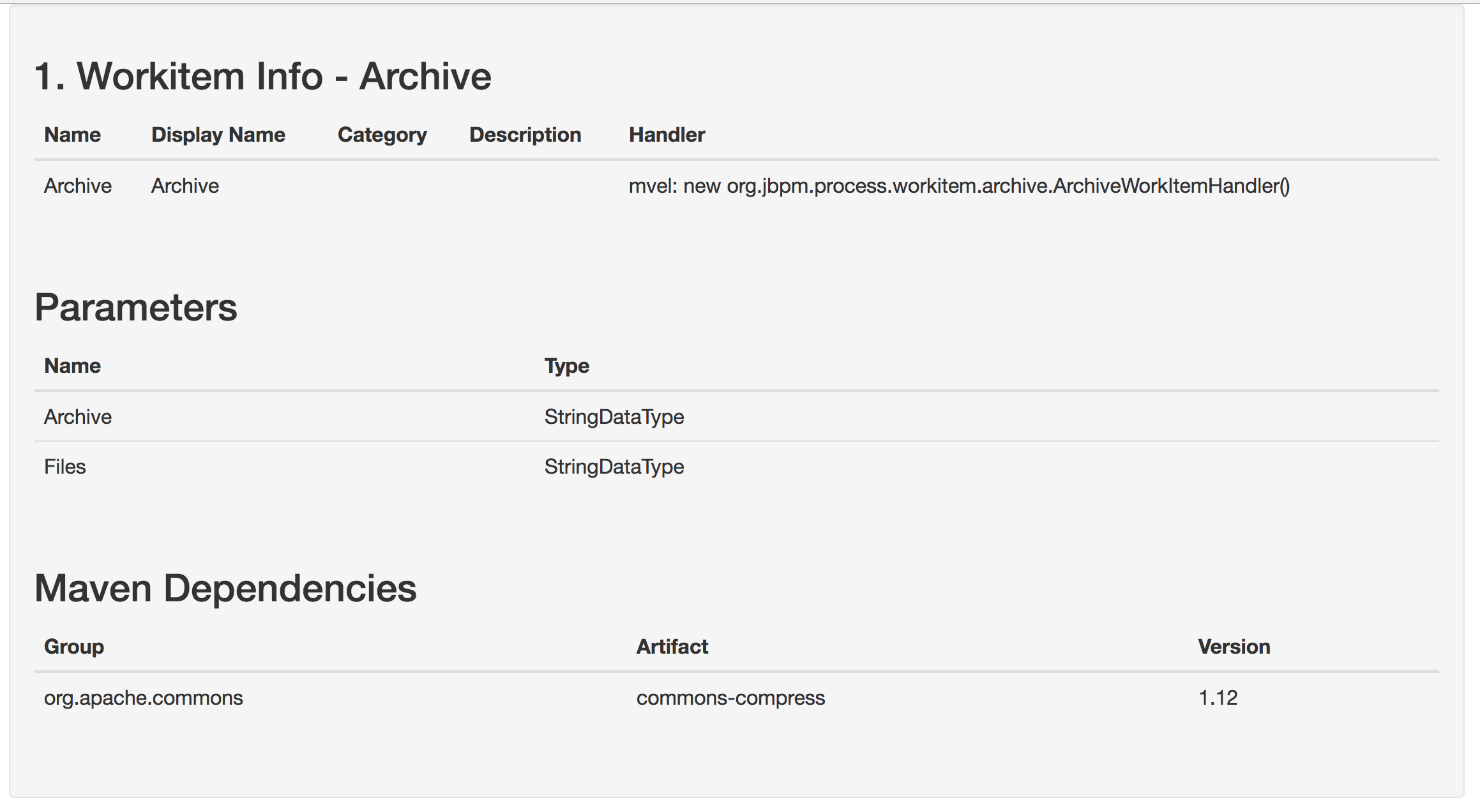Image resolution: width=1480 pixels, height=812 pixels.
Task: Click StringDataType in the Files parameter row
Action: coord(614,467)
